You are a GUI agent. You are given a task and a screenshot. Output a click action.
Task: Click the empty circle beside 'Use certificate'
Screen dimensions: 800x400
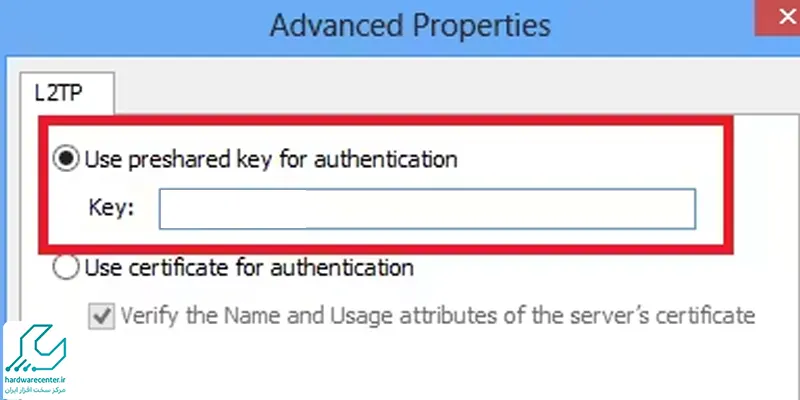(66, 267)
